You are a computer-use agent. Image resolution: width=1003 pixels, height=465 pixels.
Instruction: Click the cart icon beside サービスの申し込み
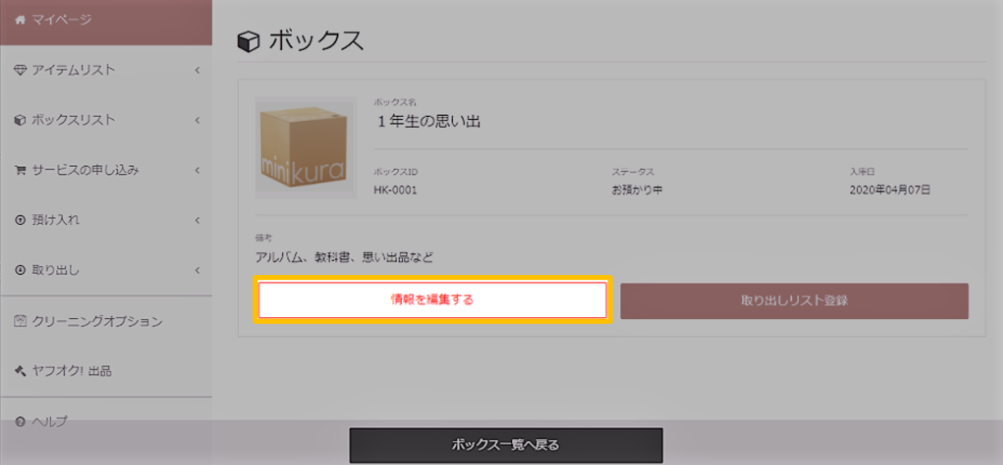coord(20,170)
